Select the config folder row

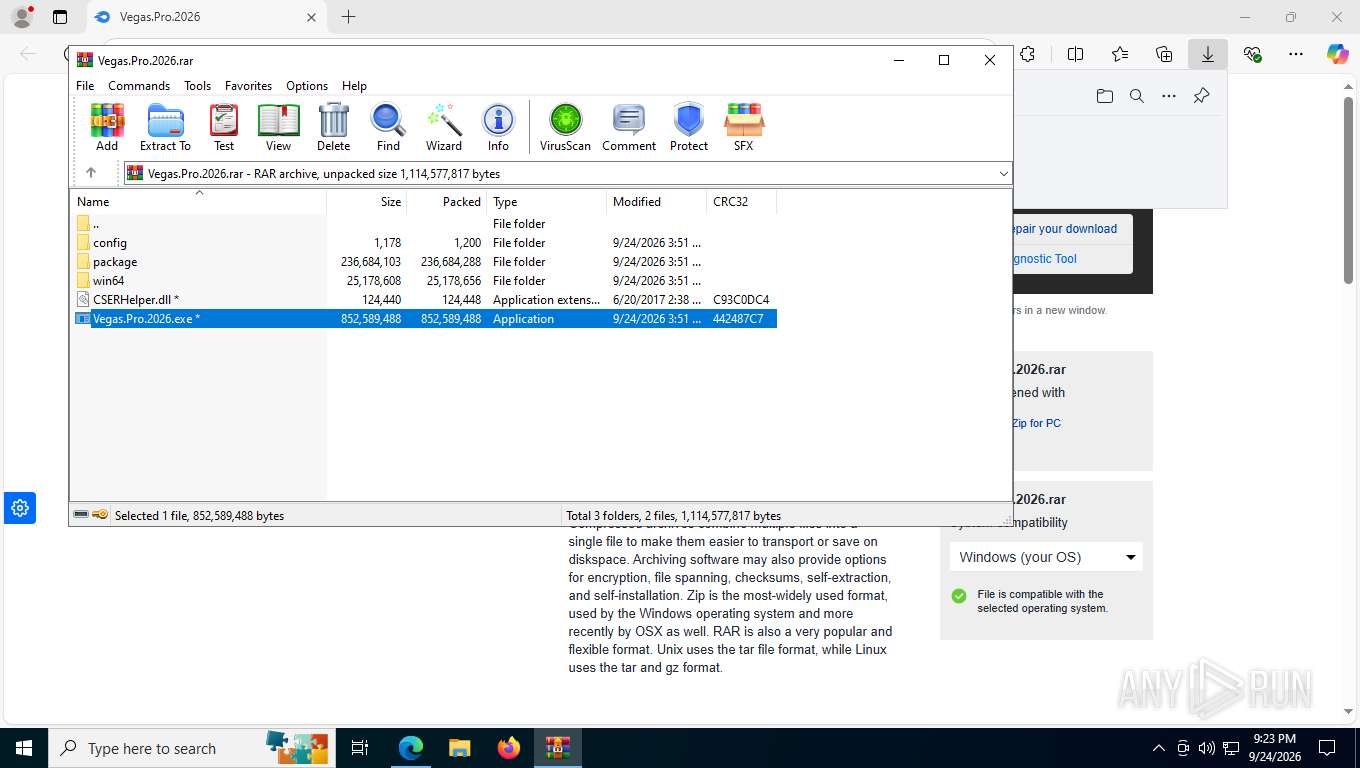pos(424,243)
